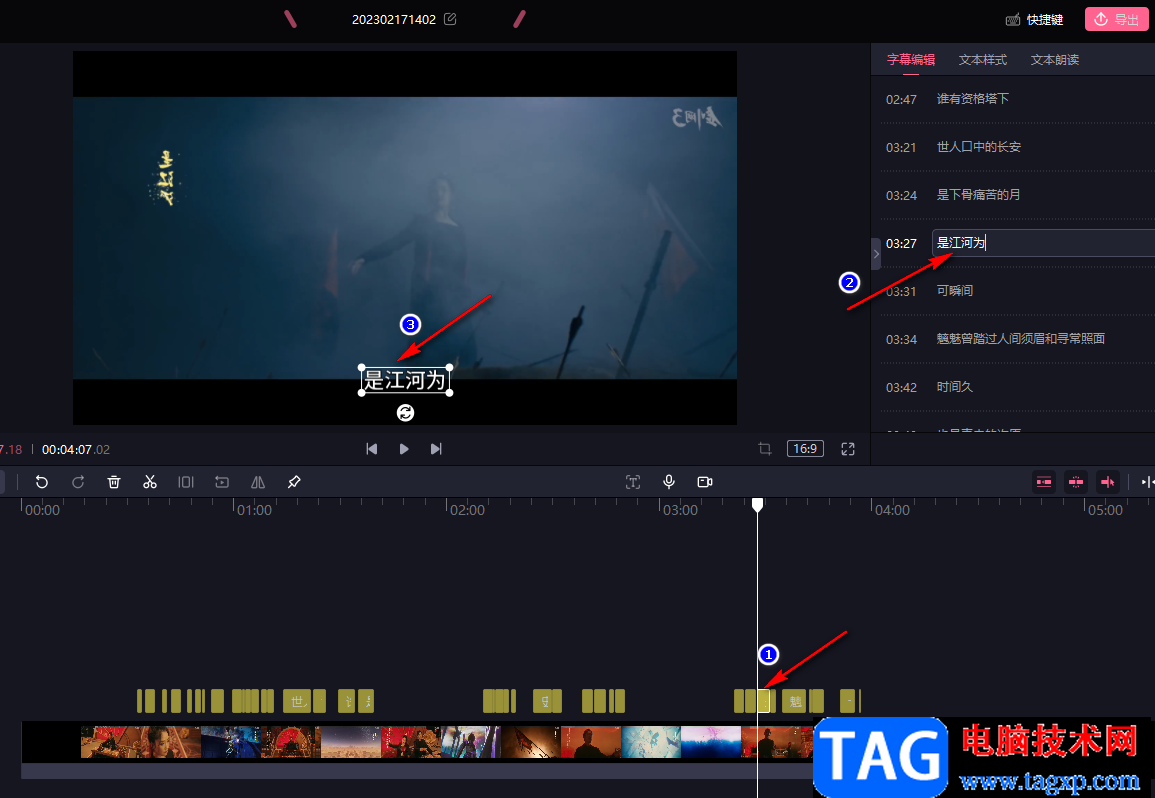1155x798 pixels.
Task: Open the camera recording icon
Action: coord(705,482)
